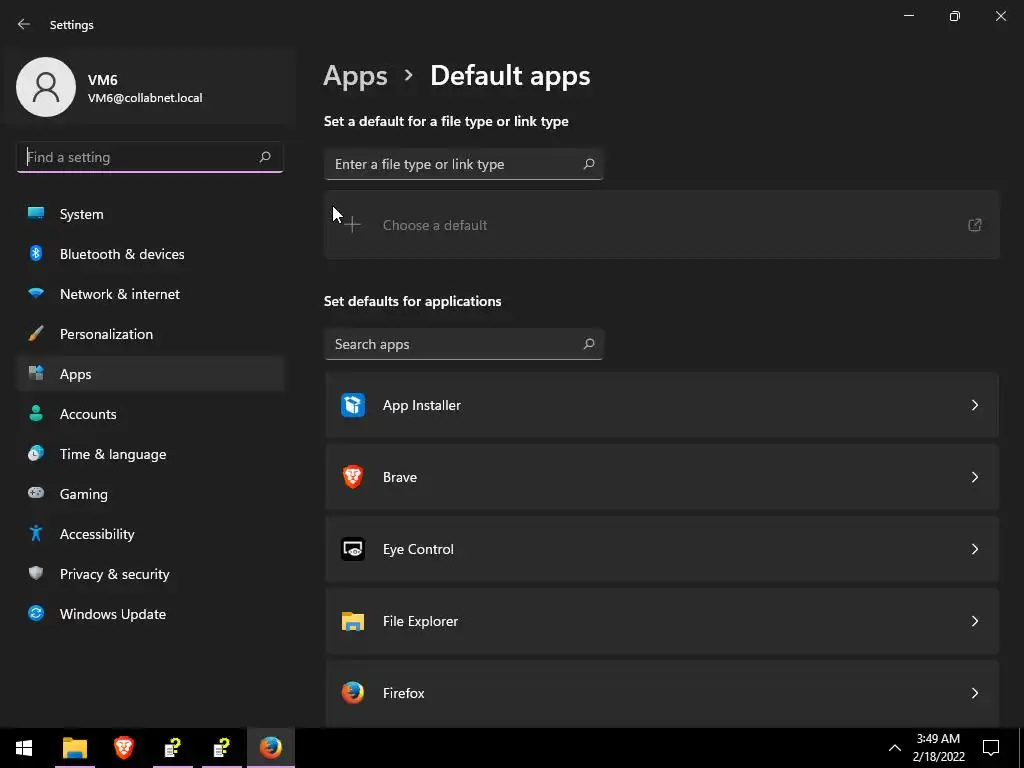
Task: Click the Privacy & security shield icon
Action: click(36, 573)
